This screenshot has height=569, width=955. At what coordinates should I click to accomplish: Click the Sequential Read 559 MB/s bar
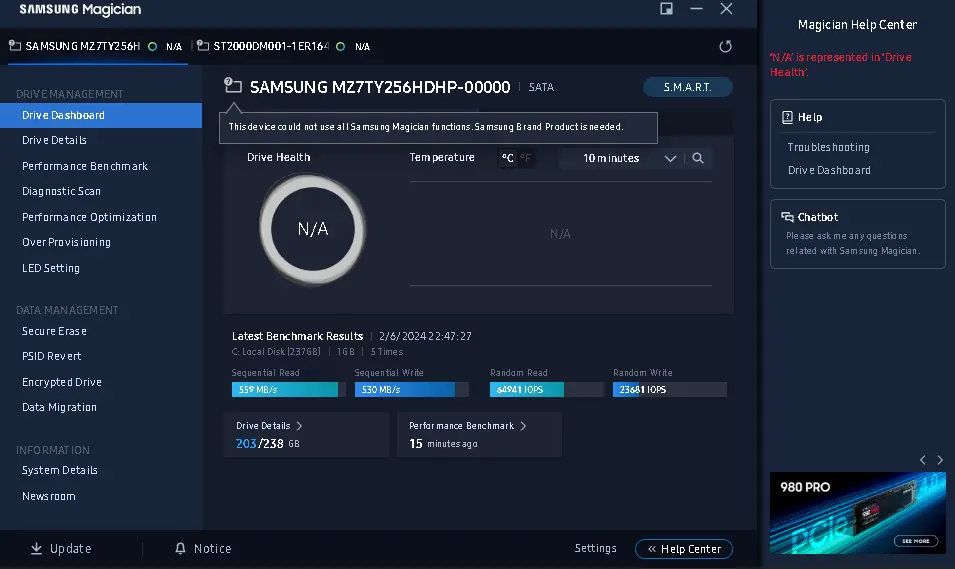coord(289,389)
